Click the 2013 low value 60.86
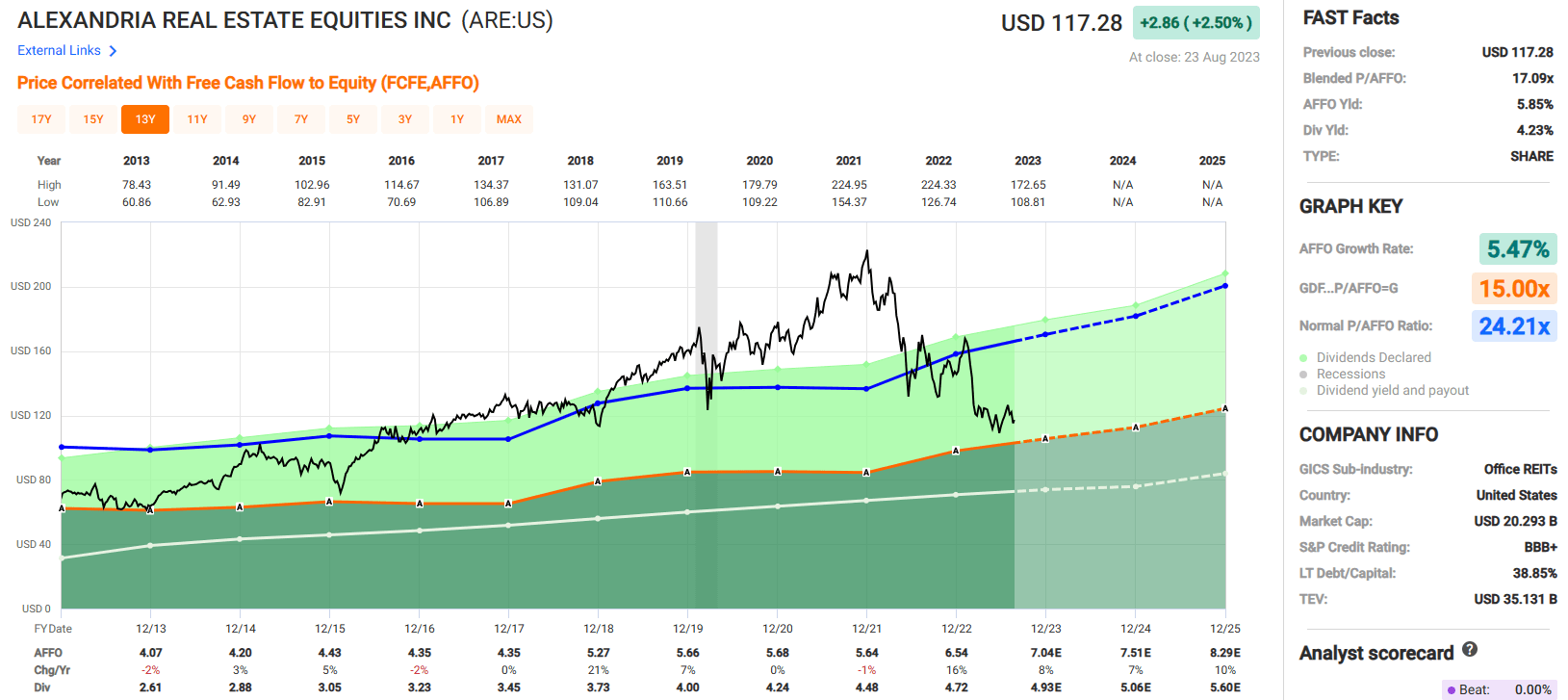 point(137,202)
